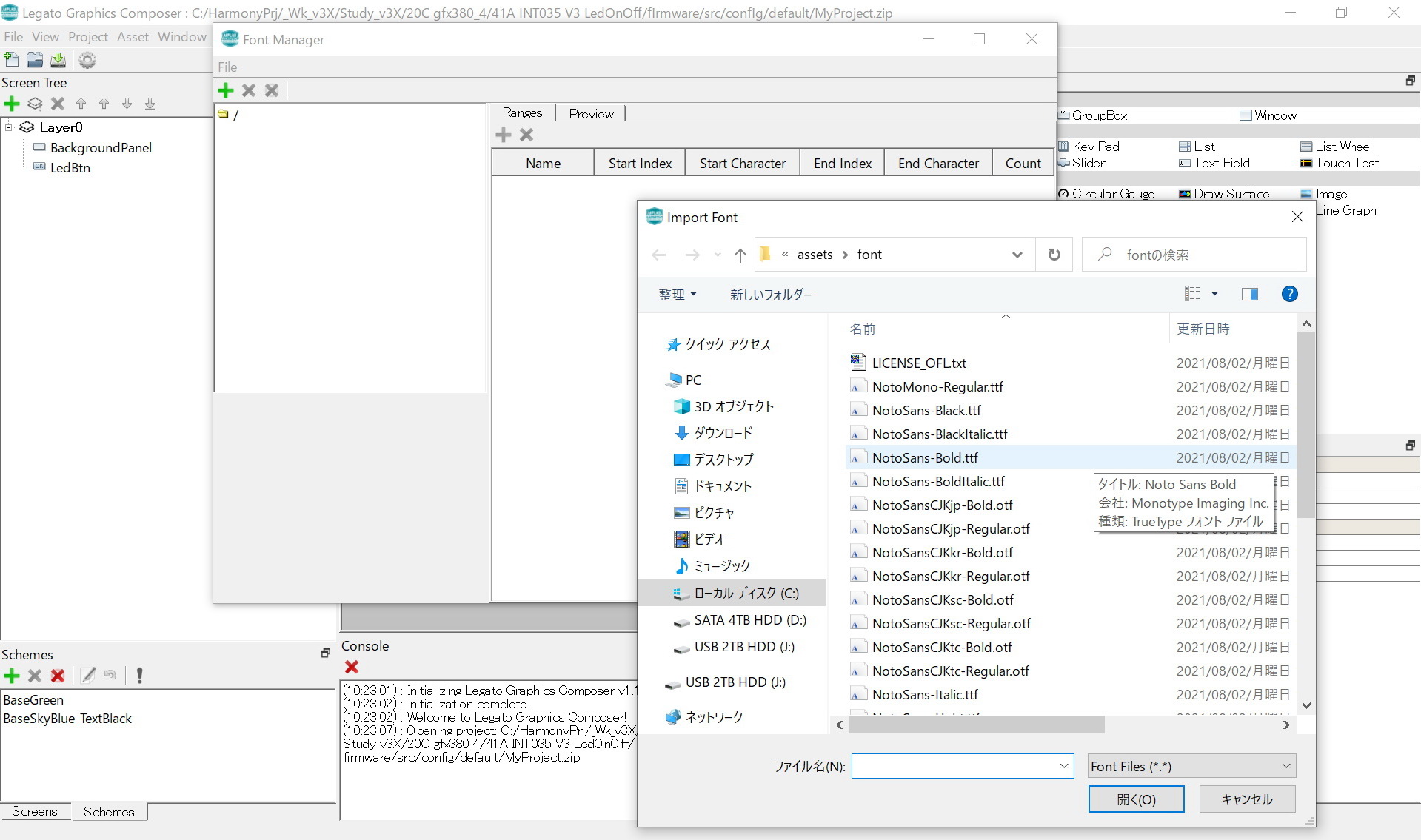Select ローカル ディスク (C:) in navigation pane
This screenshot has width=1421, height=840.
[x=746, y=593]
